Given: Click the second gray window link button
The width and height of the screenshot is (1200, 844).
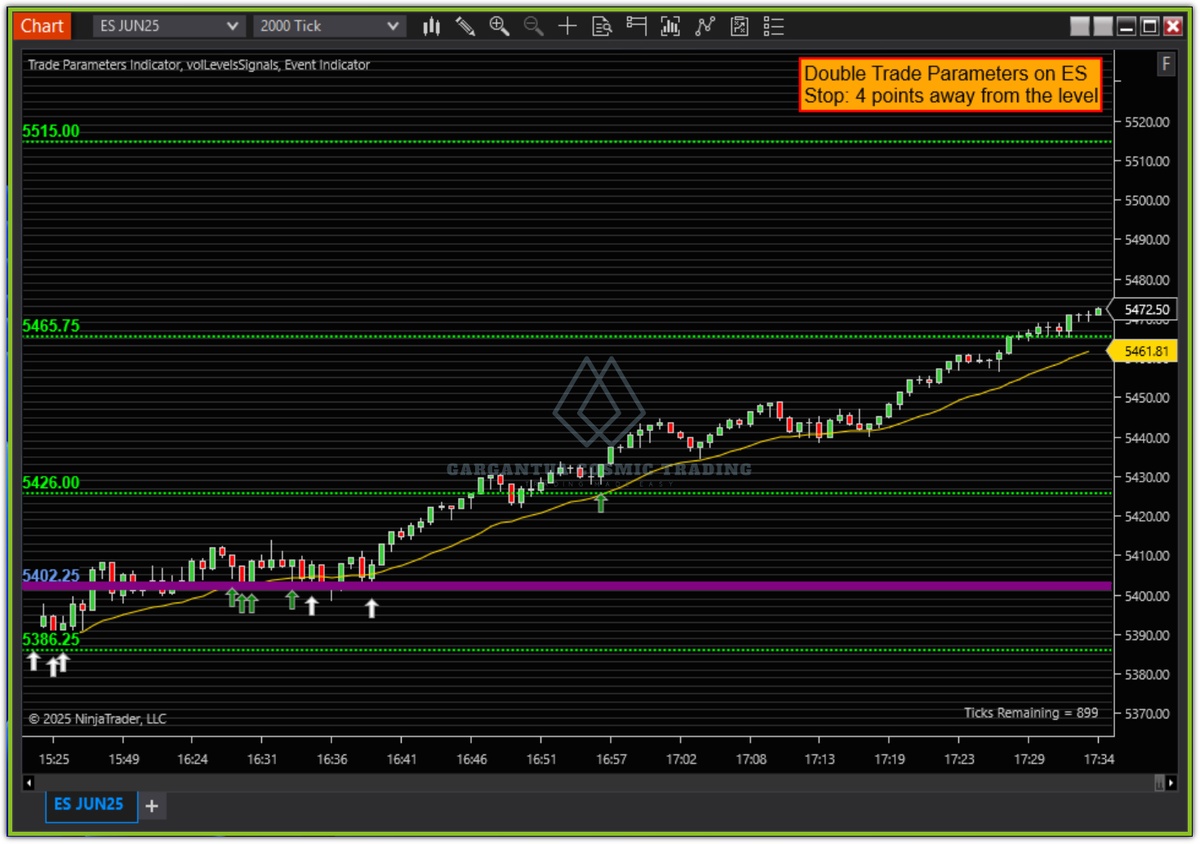Looking at the screenshot, I should [x=1103, y=27].
